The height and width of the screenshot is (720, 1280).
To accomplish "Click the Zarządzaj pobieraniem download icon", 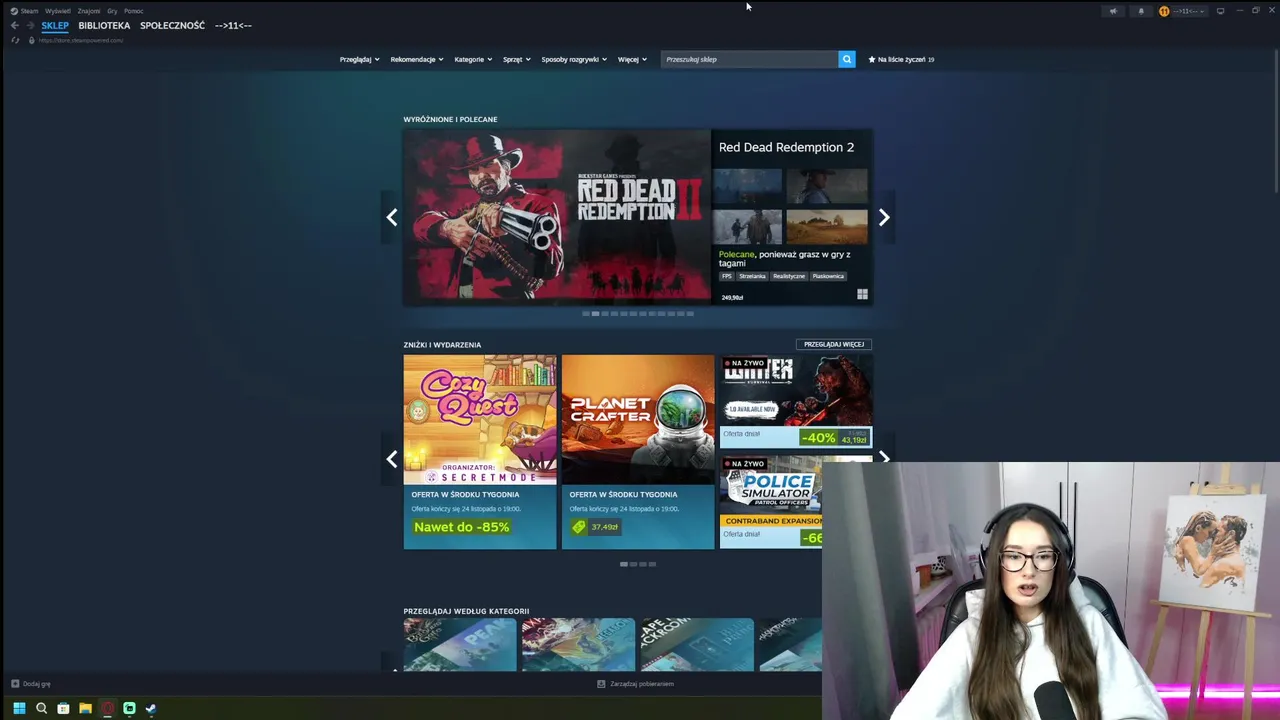I will click(601, 684).
